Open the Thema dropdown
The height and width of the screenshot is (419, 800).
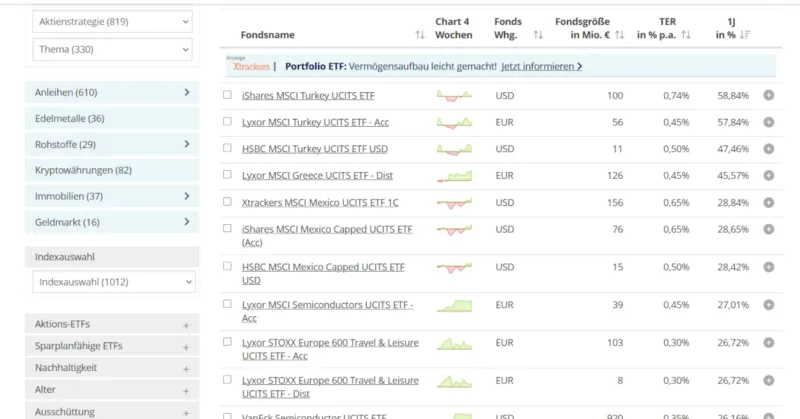pos(112,49)
